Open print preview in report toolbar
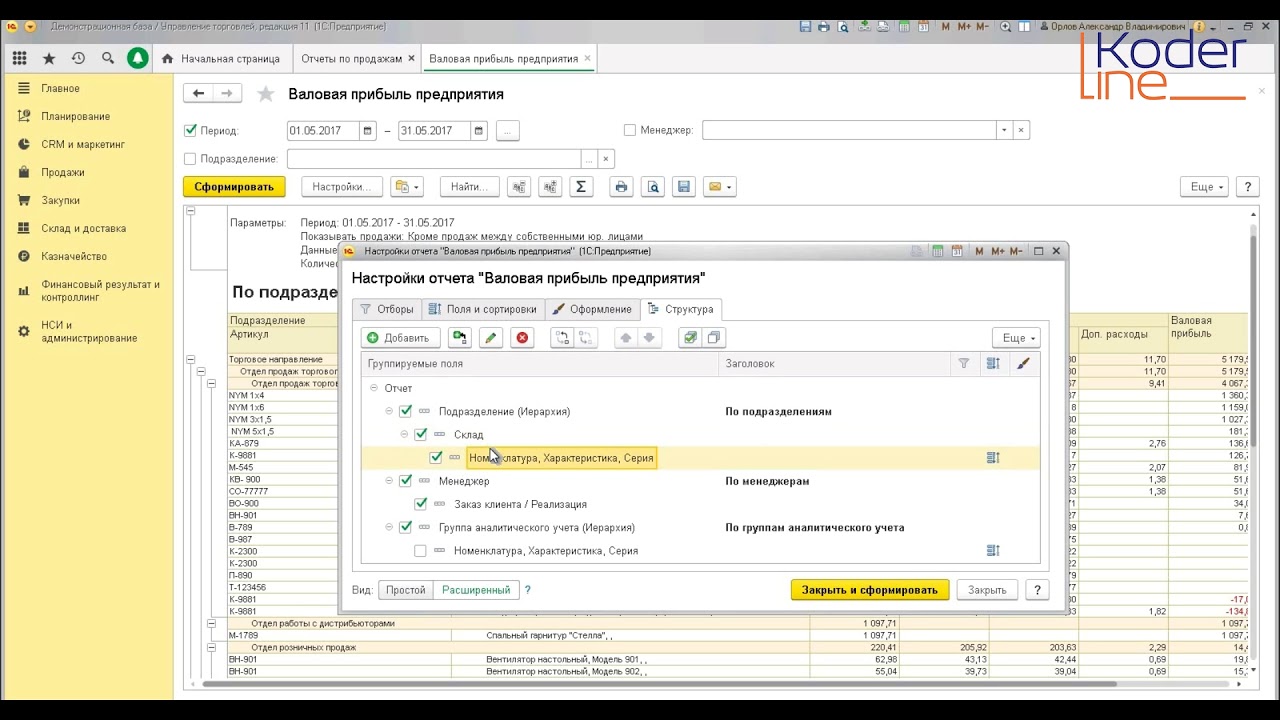This screenshot has height=720, width=1280. click(x=652, y=187)
